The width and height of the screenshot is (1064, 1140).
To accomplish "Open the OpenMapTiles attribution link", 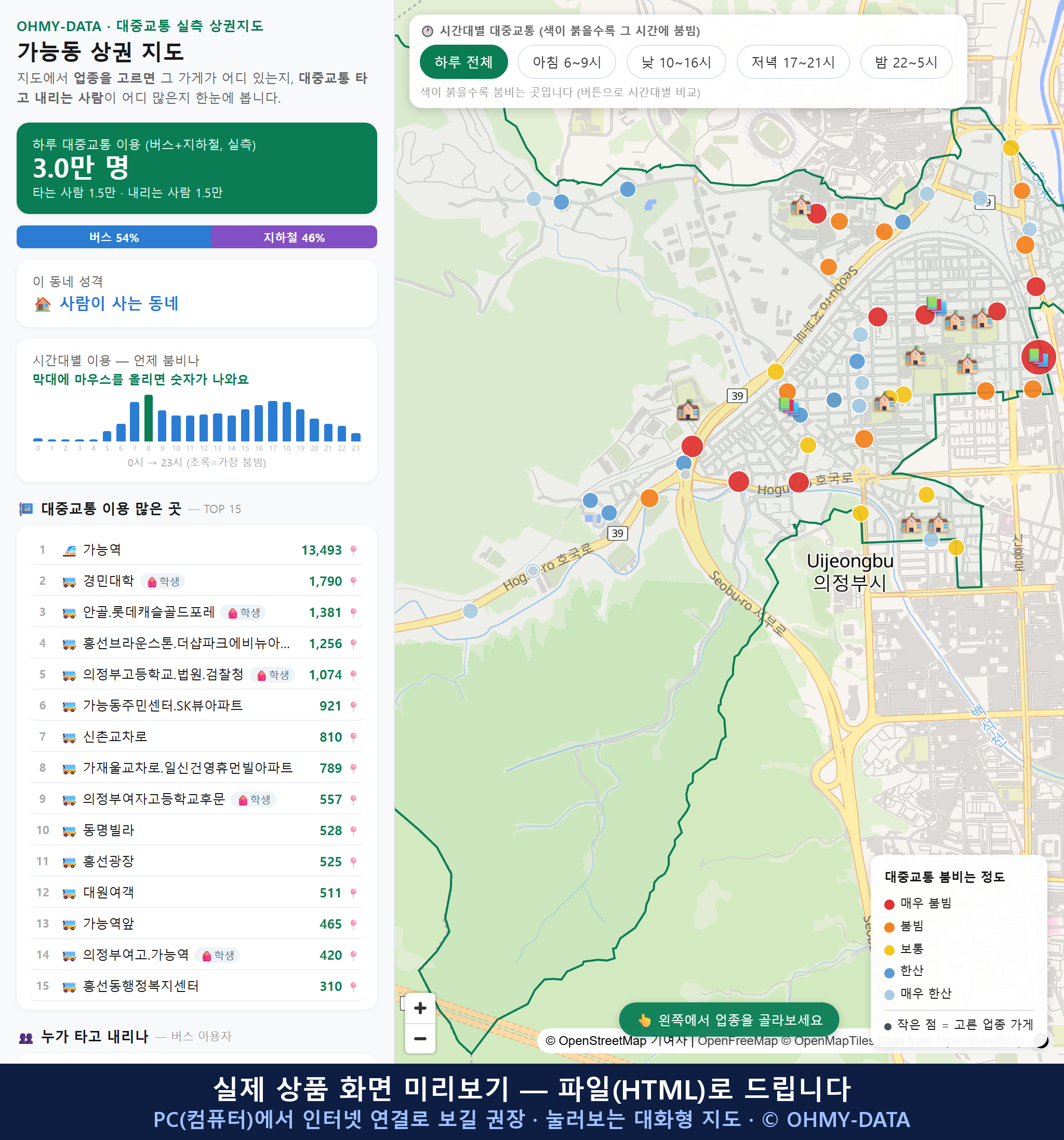I will coord(828,1040).
